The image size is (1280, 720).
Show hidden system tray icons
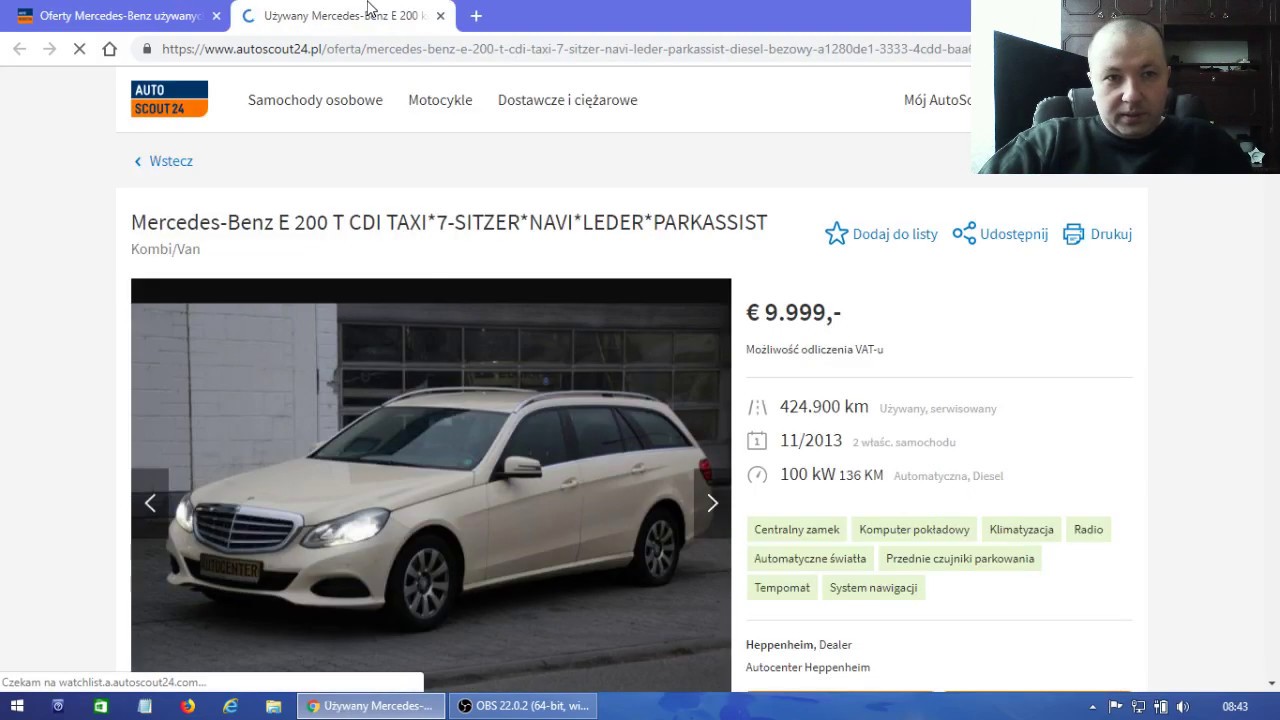tap(1093, 707)
